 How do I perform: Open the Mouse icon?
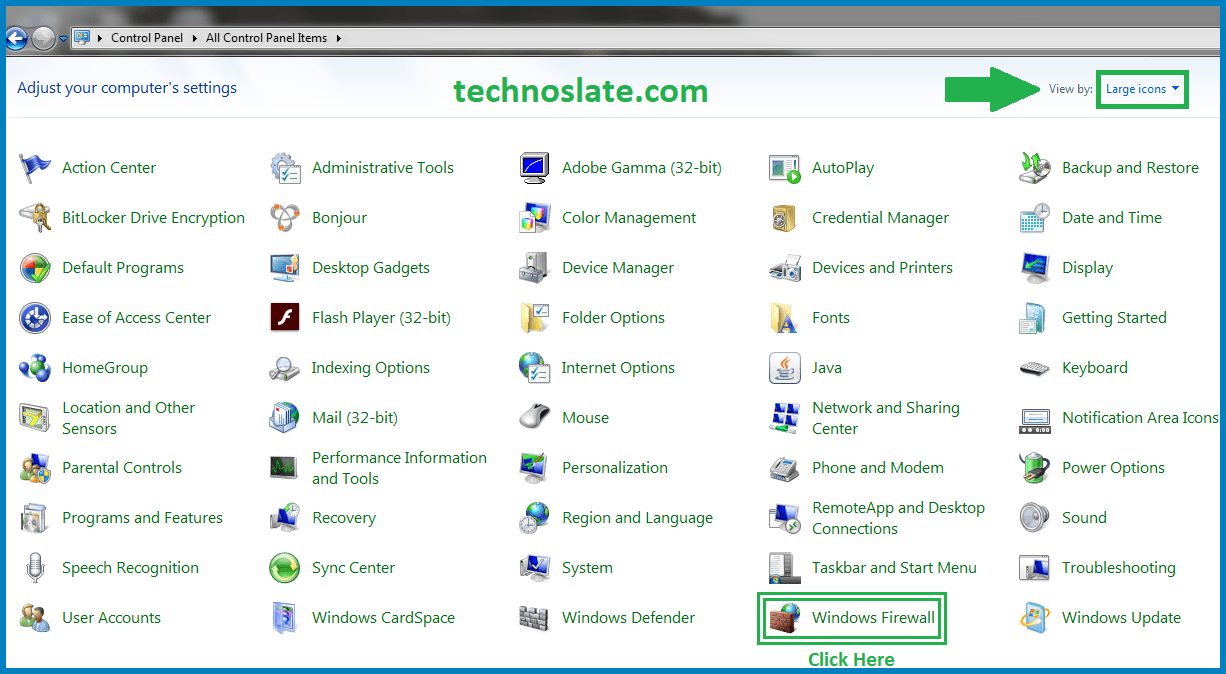pos(535,418)
